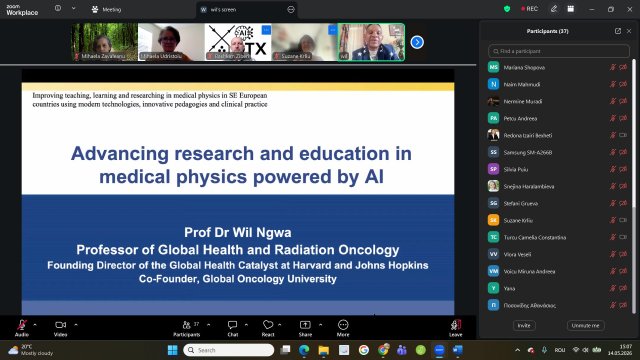Viewport: 640px width, 360px height.
Task: Expand the React options caret
Action: coord(280,324)
